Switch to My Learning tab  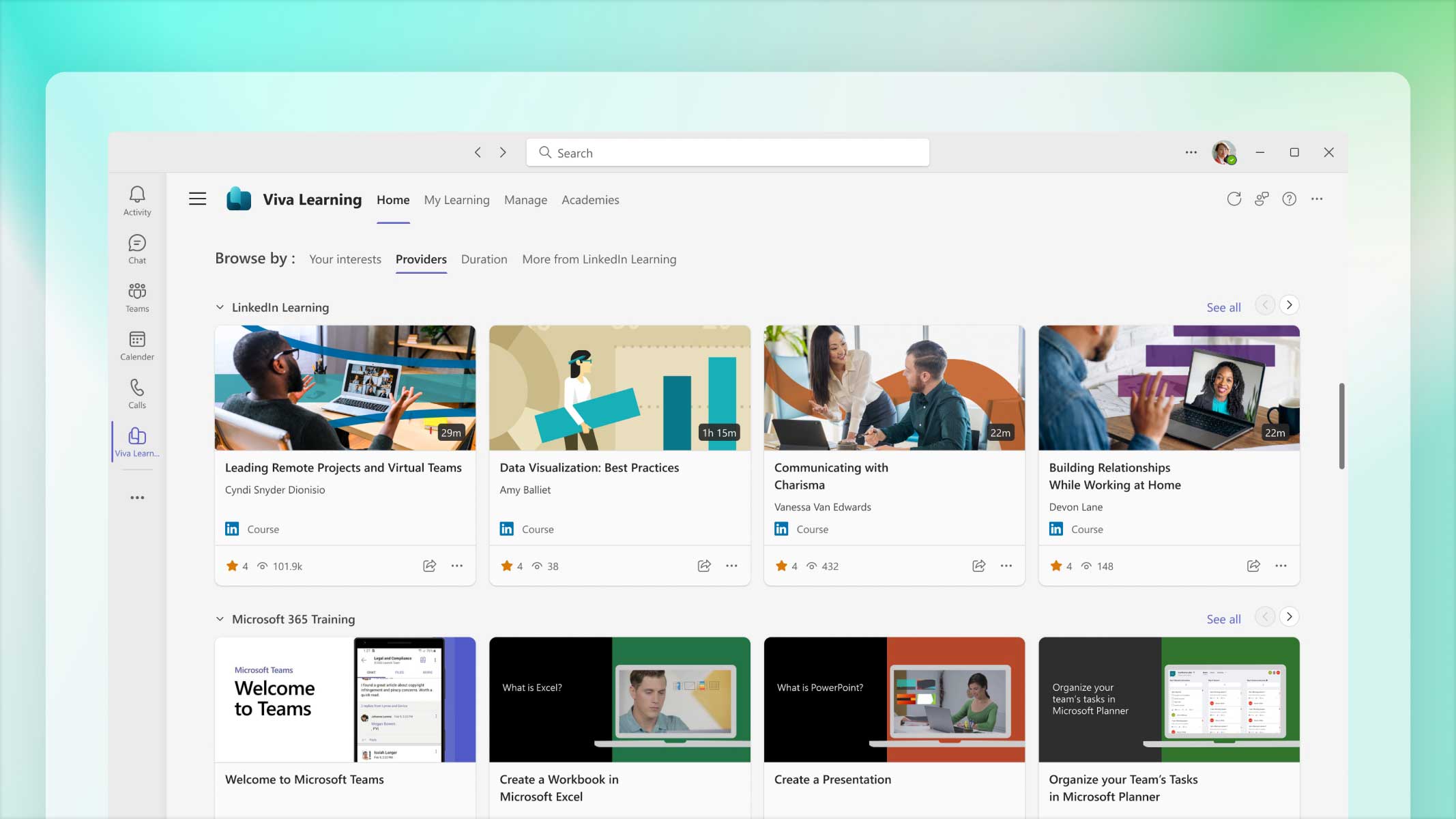(456, 199)
